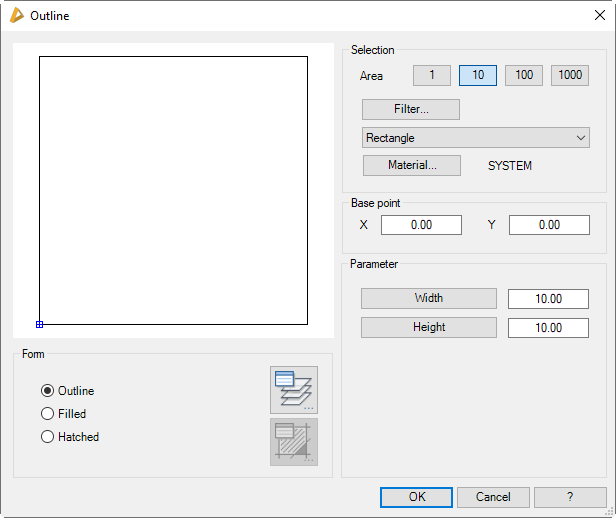Click the blue base point marker in preview
This screenshot has width=616, height=518.
click(x=39, y=324)
